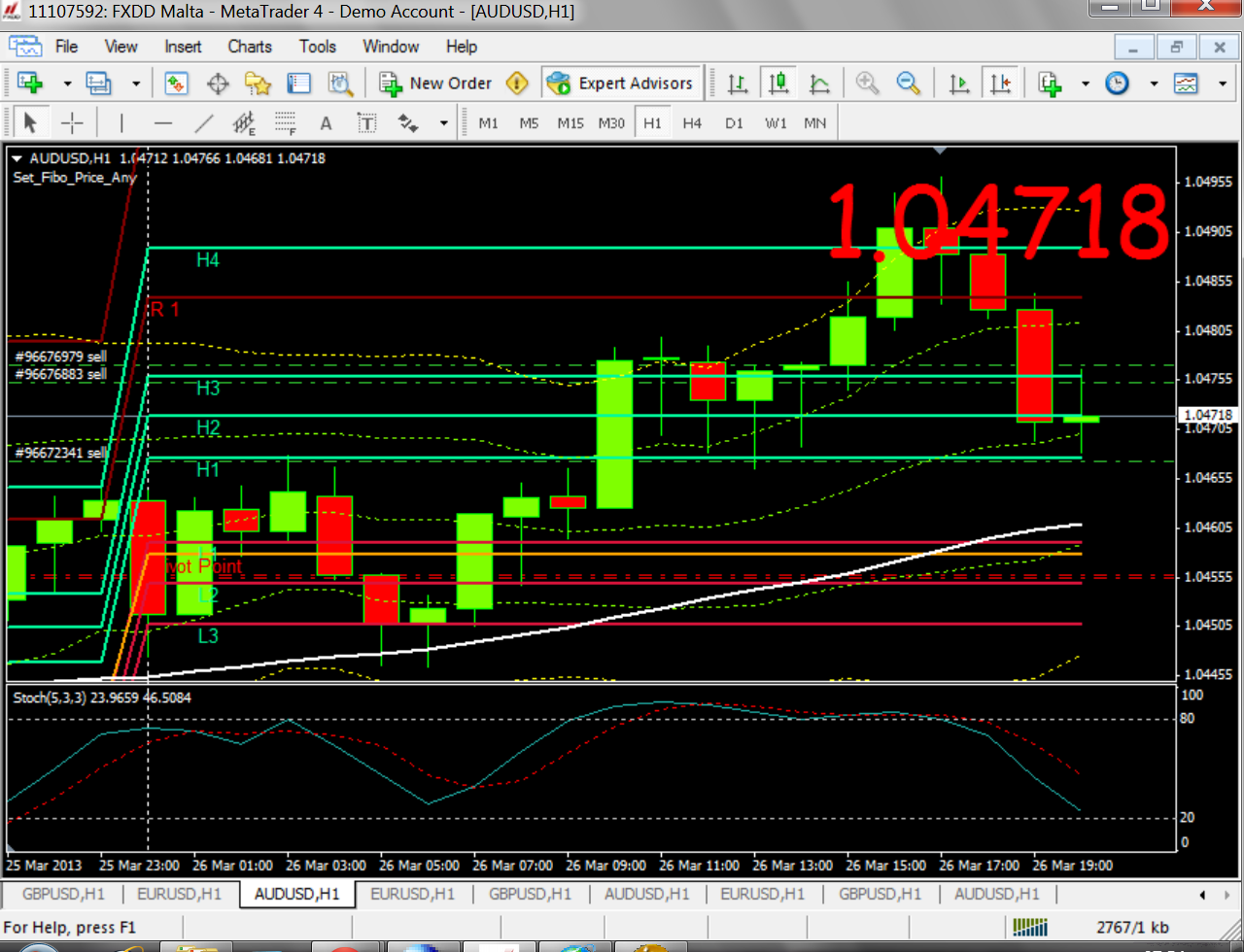Open the Indicators list icon
1244x952 pixels.
click(x=1050, y=84)
